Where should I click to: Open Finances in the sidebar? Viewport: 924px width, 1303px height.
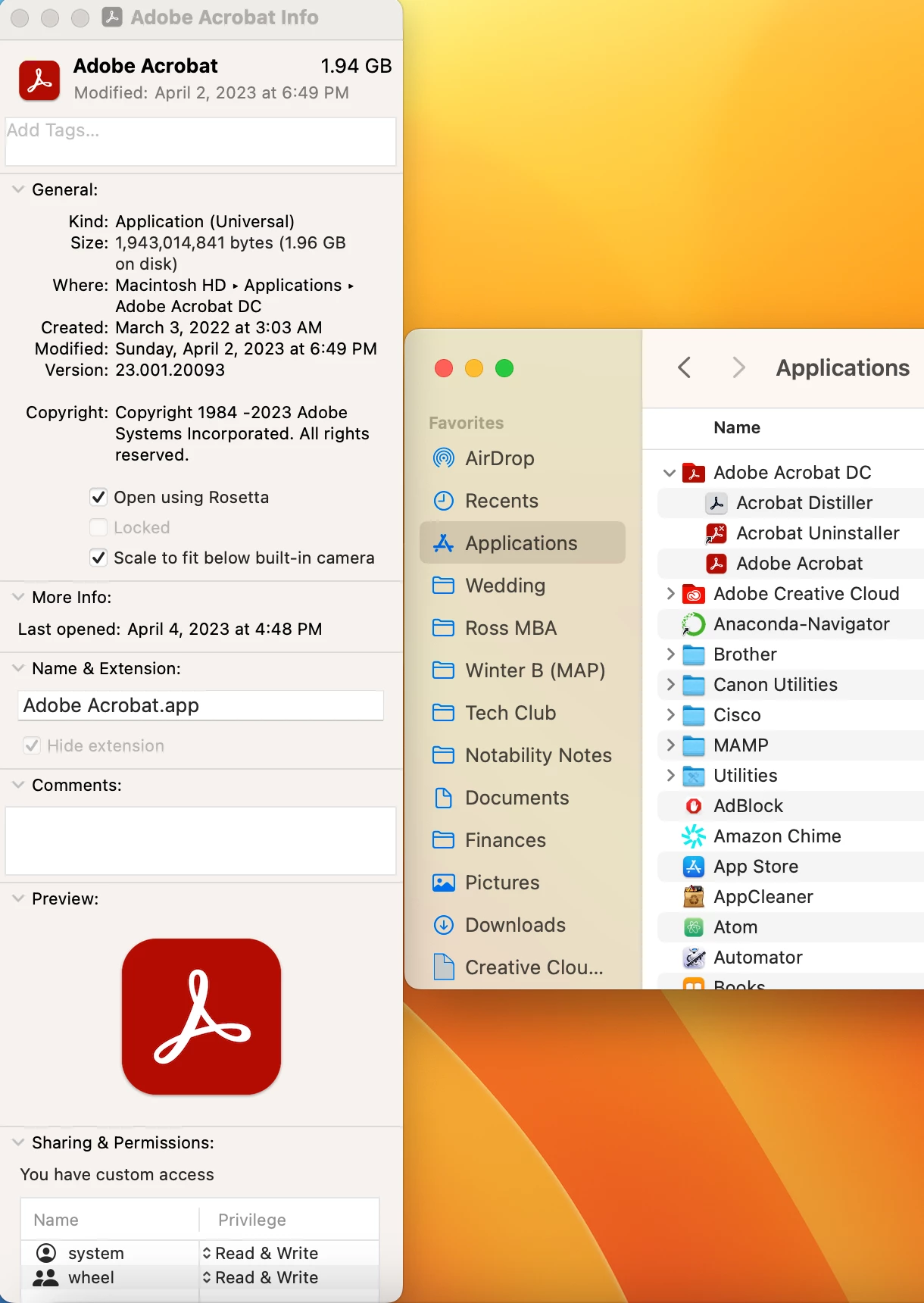coord(523,840)
